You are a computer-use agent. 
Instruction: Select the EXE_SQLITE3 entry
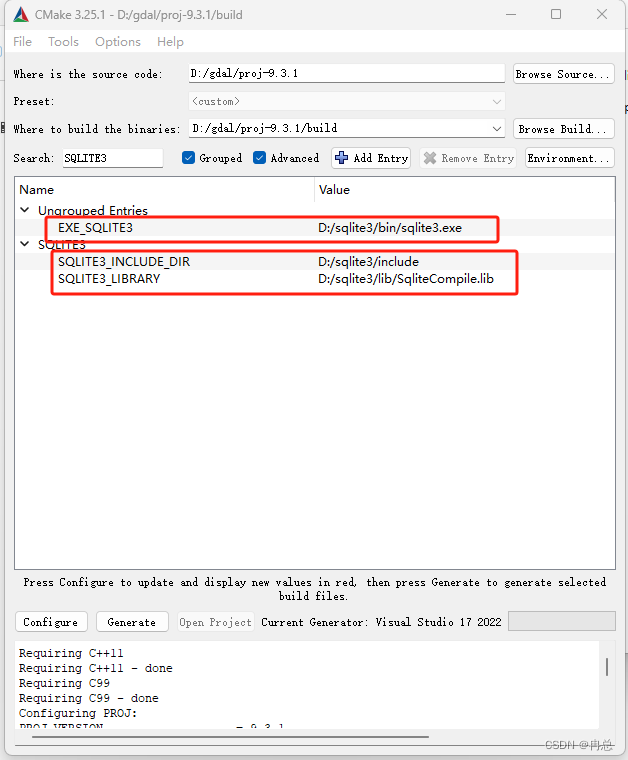(x=95, y=228)
